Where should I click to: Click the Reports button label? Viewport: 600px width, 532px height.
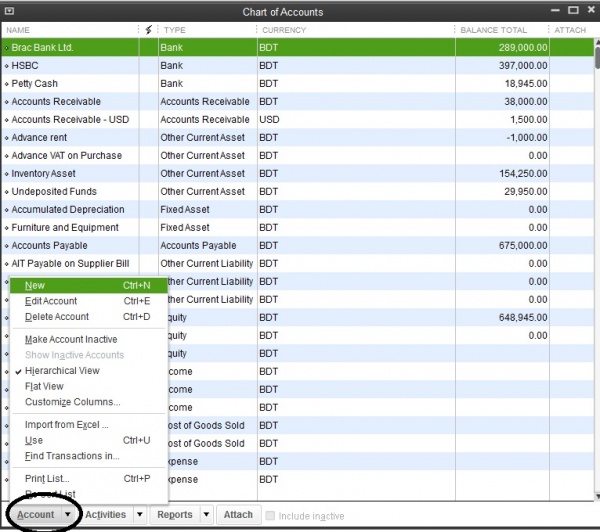[x=174, y=515]
